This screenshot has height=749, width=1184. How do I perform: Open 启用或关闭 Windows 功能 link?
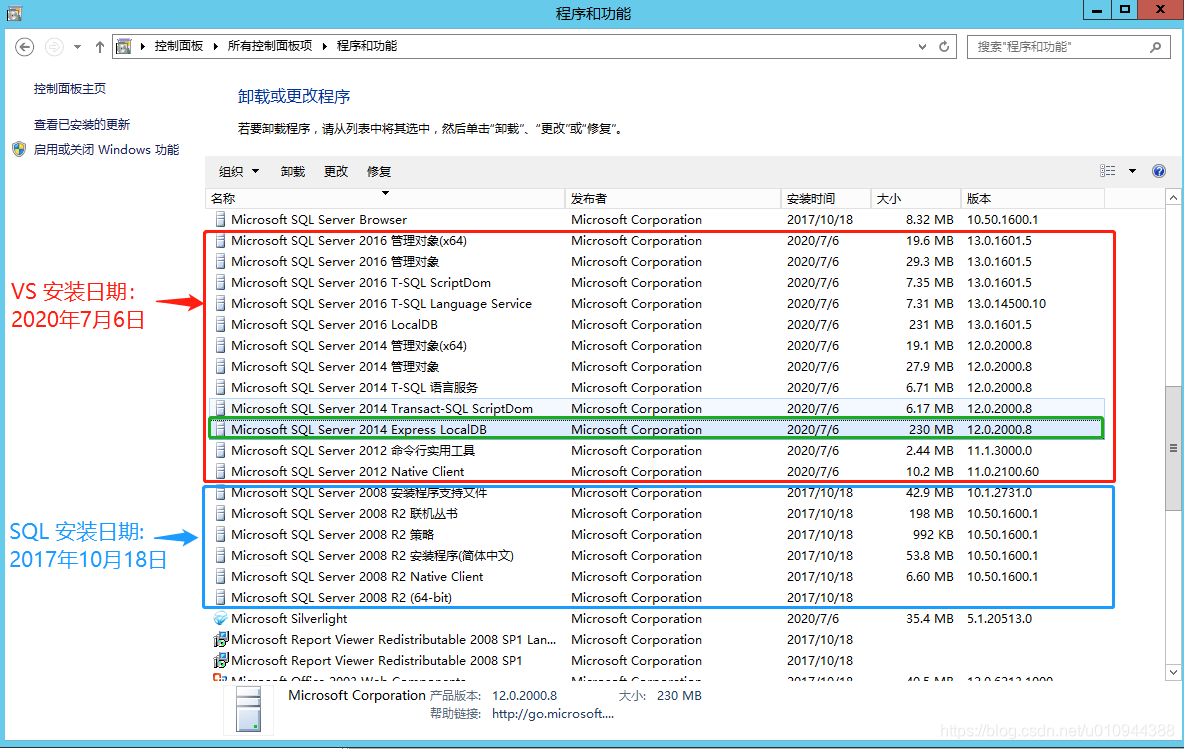[106, 149]
